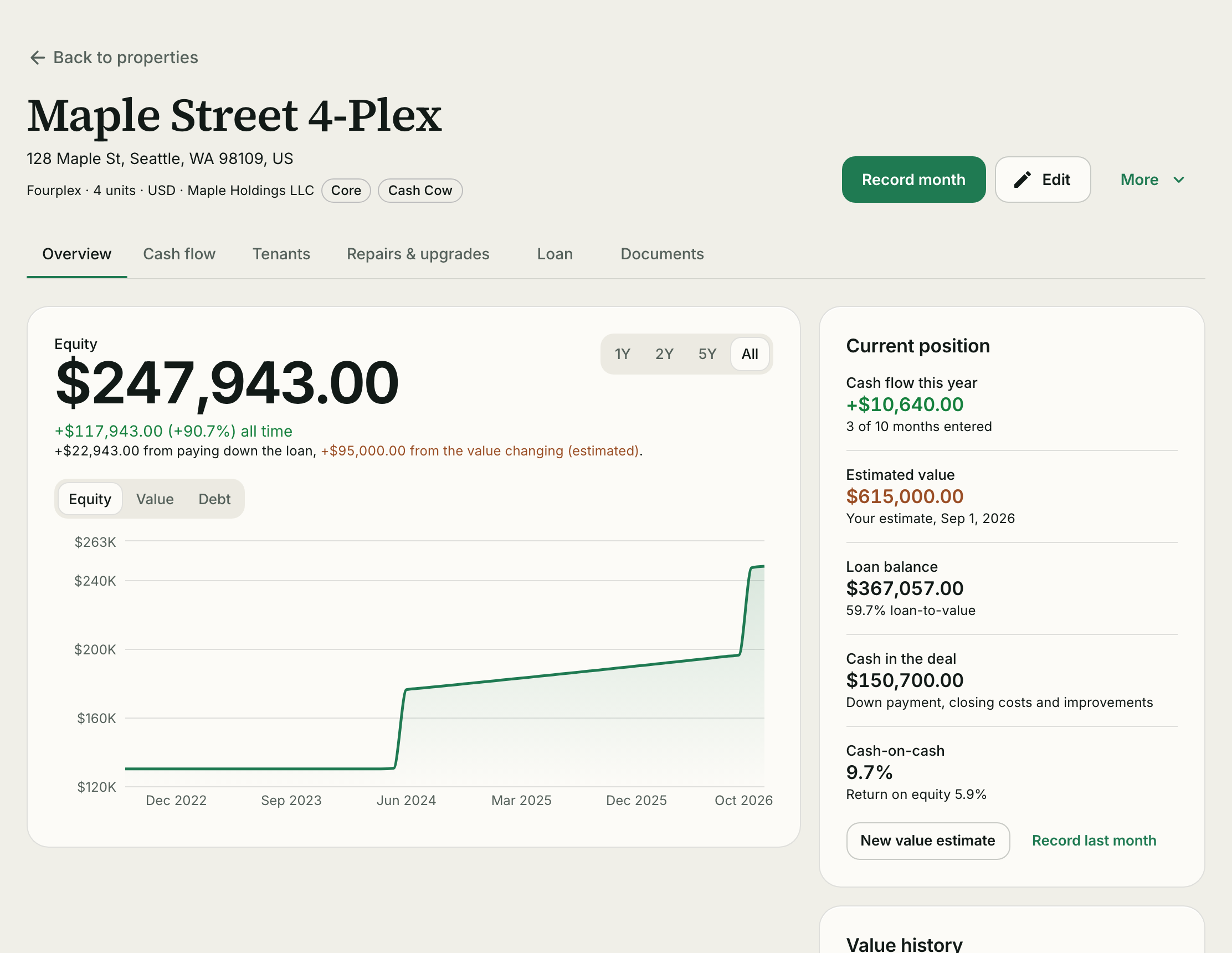
Task: Open the Repairs & upgrades tab
Action: coord(418,254)
